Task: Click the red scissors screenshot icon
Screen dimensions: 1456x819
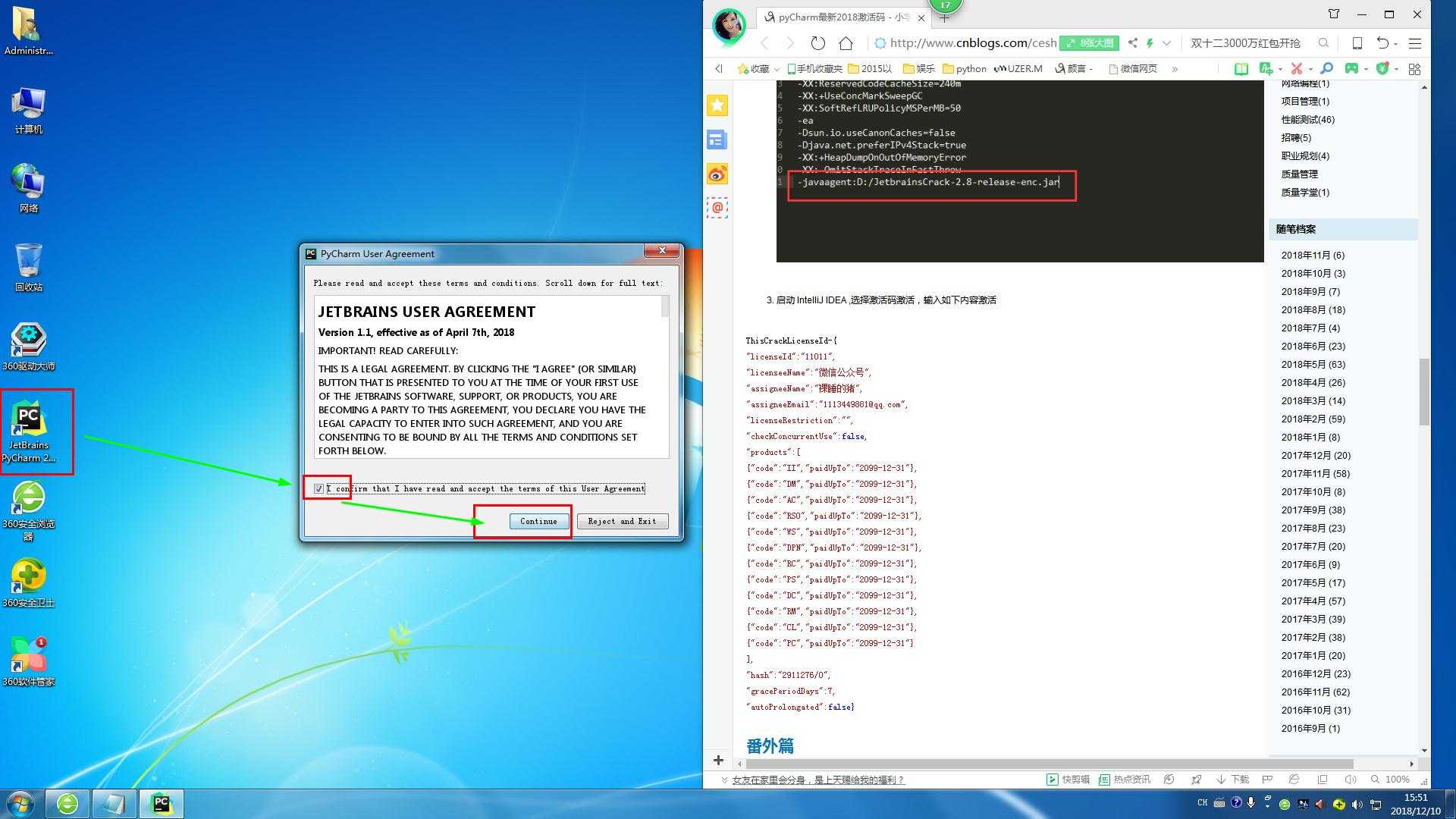Action: (1297, 68)
